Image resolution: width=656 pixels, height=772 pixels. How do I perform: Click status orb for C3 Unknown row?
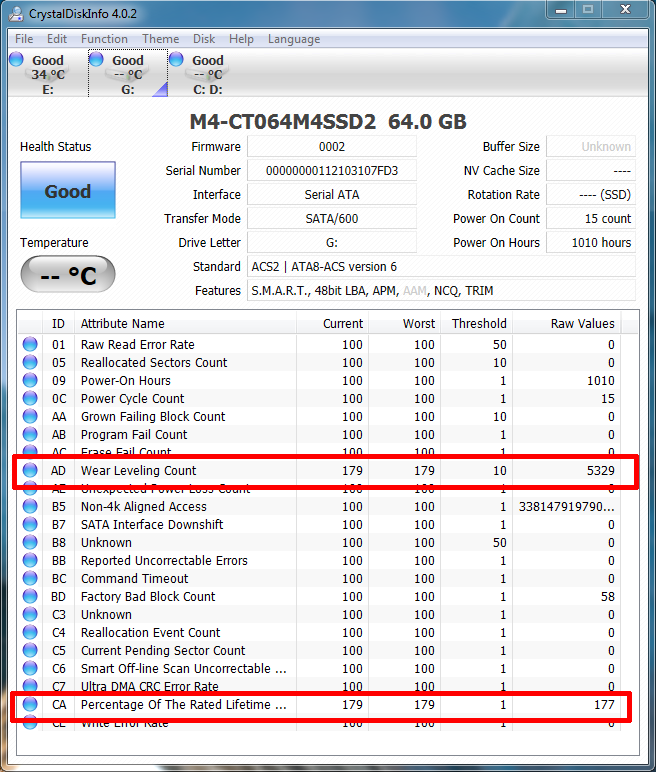30,614
